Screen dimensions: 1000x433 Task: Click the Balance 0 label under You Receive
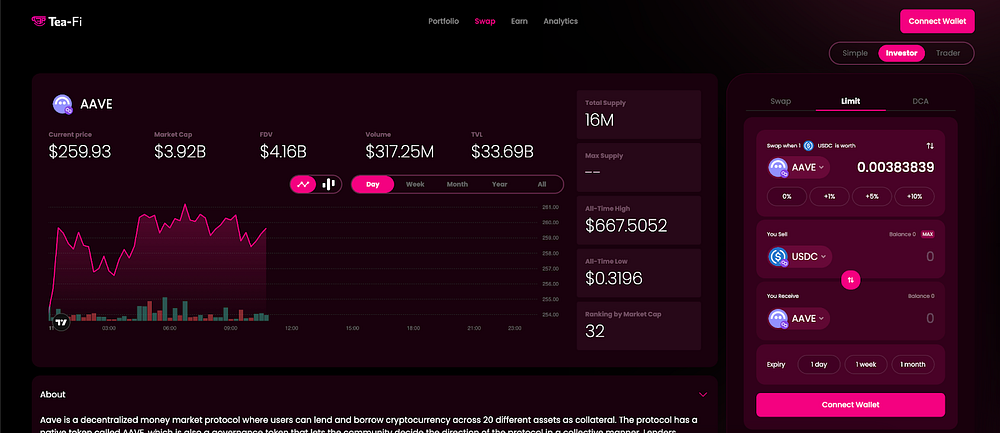(x=921, y=296)
